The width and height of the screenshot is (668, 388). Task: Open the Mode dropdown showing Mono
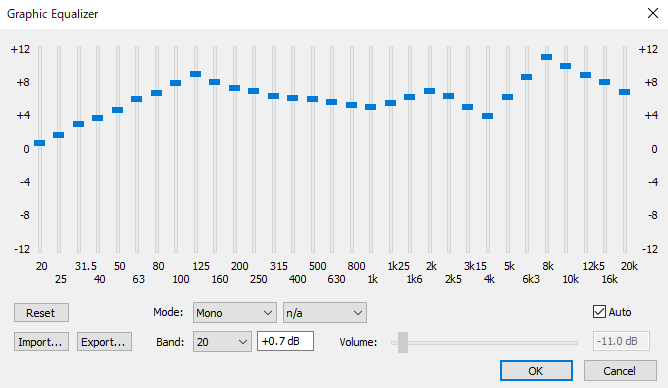pyautogui.click(x=235, y=313)
